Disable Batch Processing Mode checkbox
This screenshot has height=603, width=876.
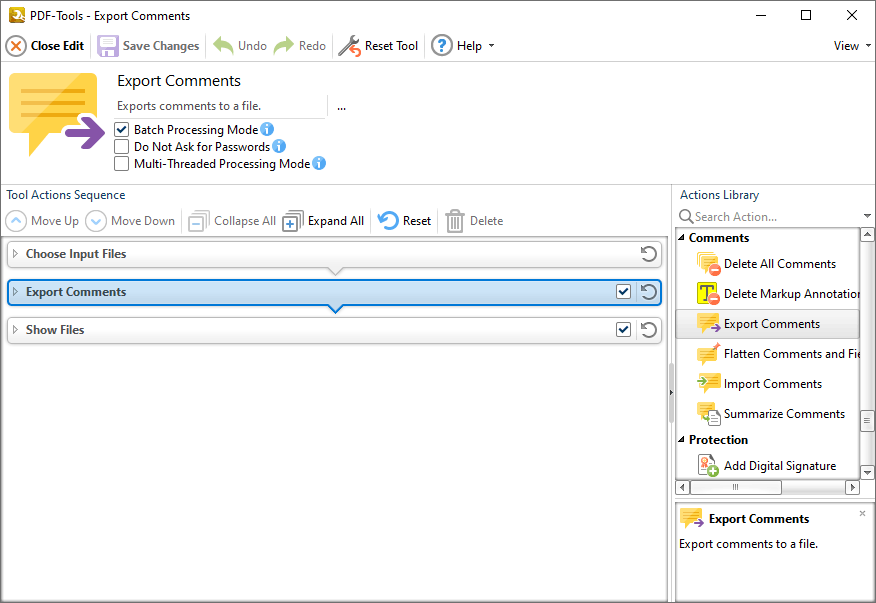[x=121, y=130]
